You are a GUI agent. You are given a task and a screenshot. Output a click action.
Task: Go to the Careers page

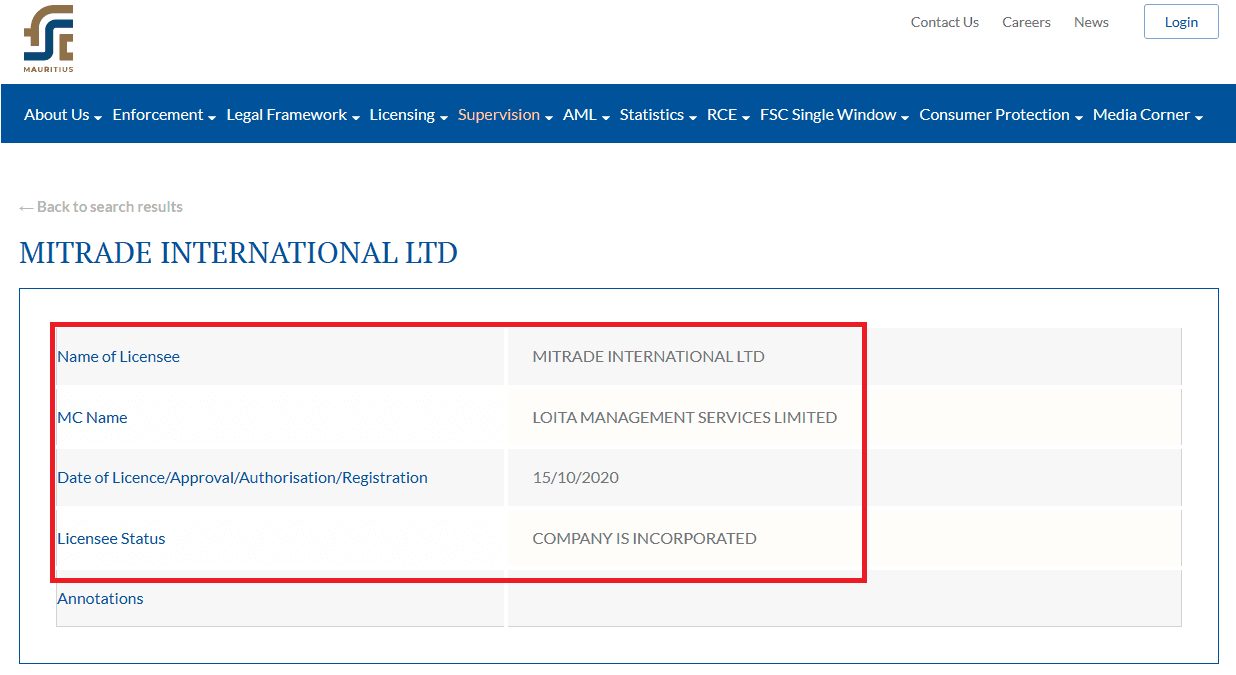pyautogui.click(x=1026, y=22)
